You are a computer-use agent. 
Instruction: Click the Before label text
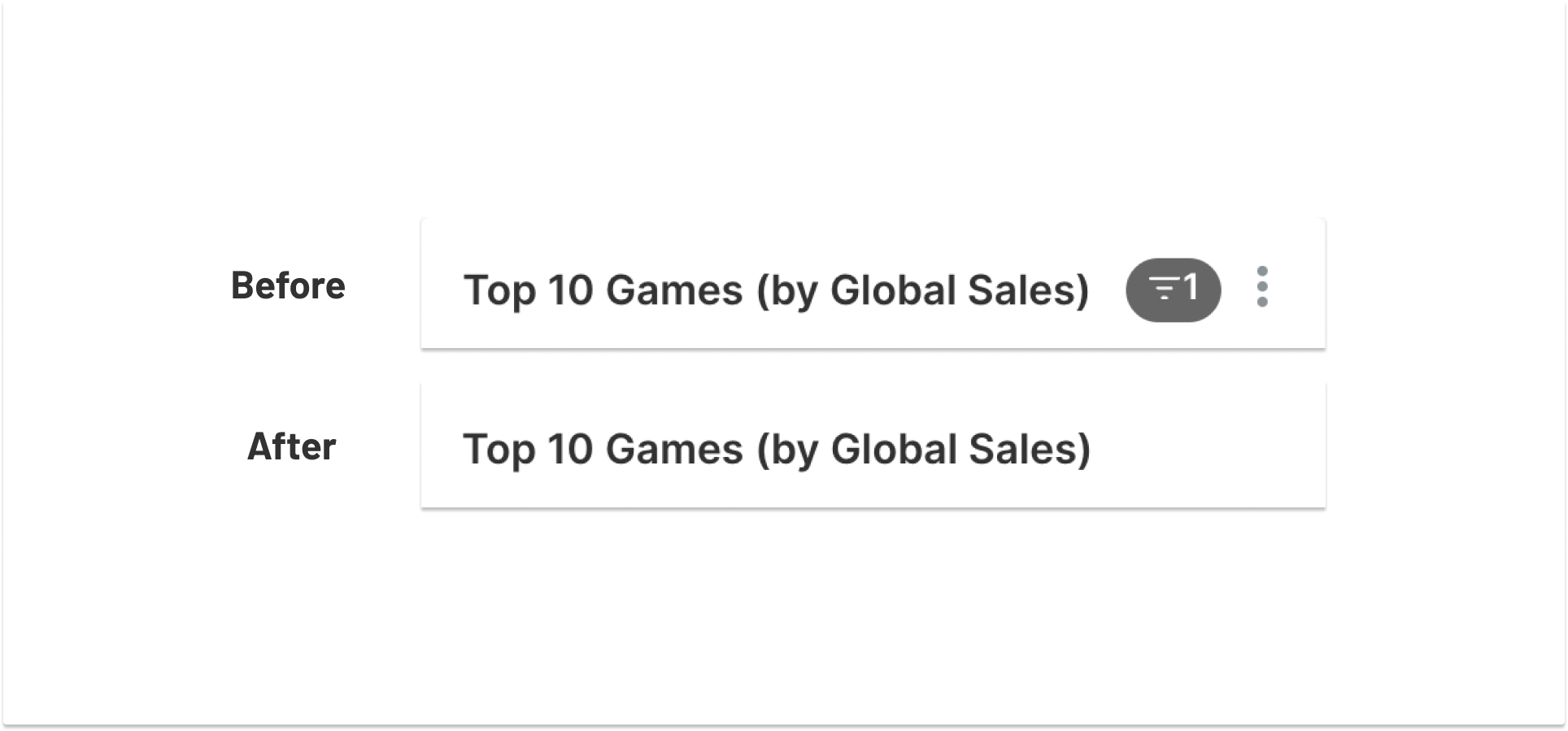(288, 286)
